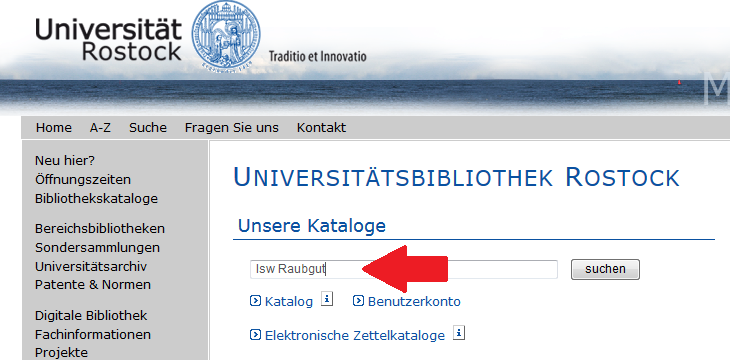730x360 pixels.
Task: Open Bibliothekskataloge in the sidebar
Action: coord(96,199)
